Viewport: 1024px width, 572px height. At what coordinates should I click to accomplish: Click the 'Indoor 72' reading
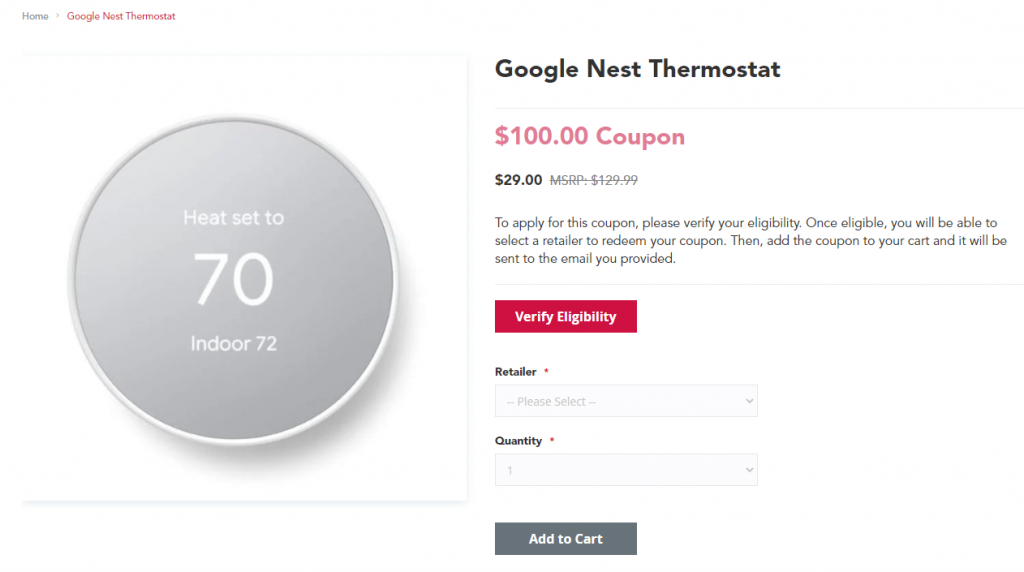tap(234, 344)
